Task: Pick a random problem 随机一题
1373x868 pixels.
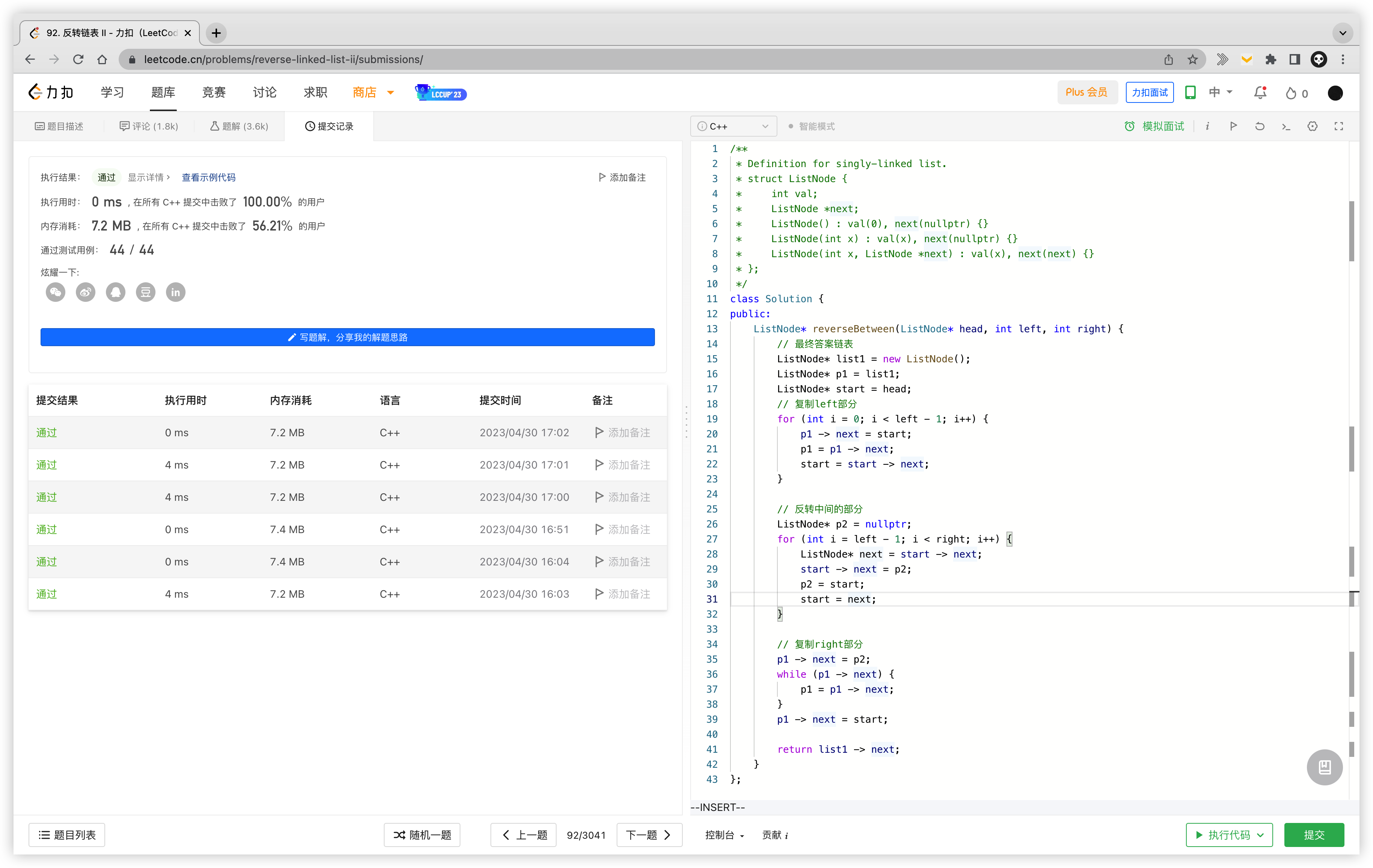Action: tap(422, 834)
